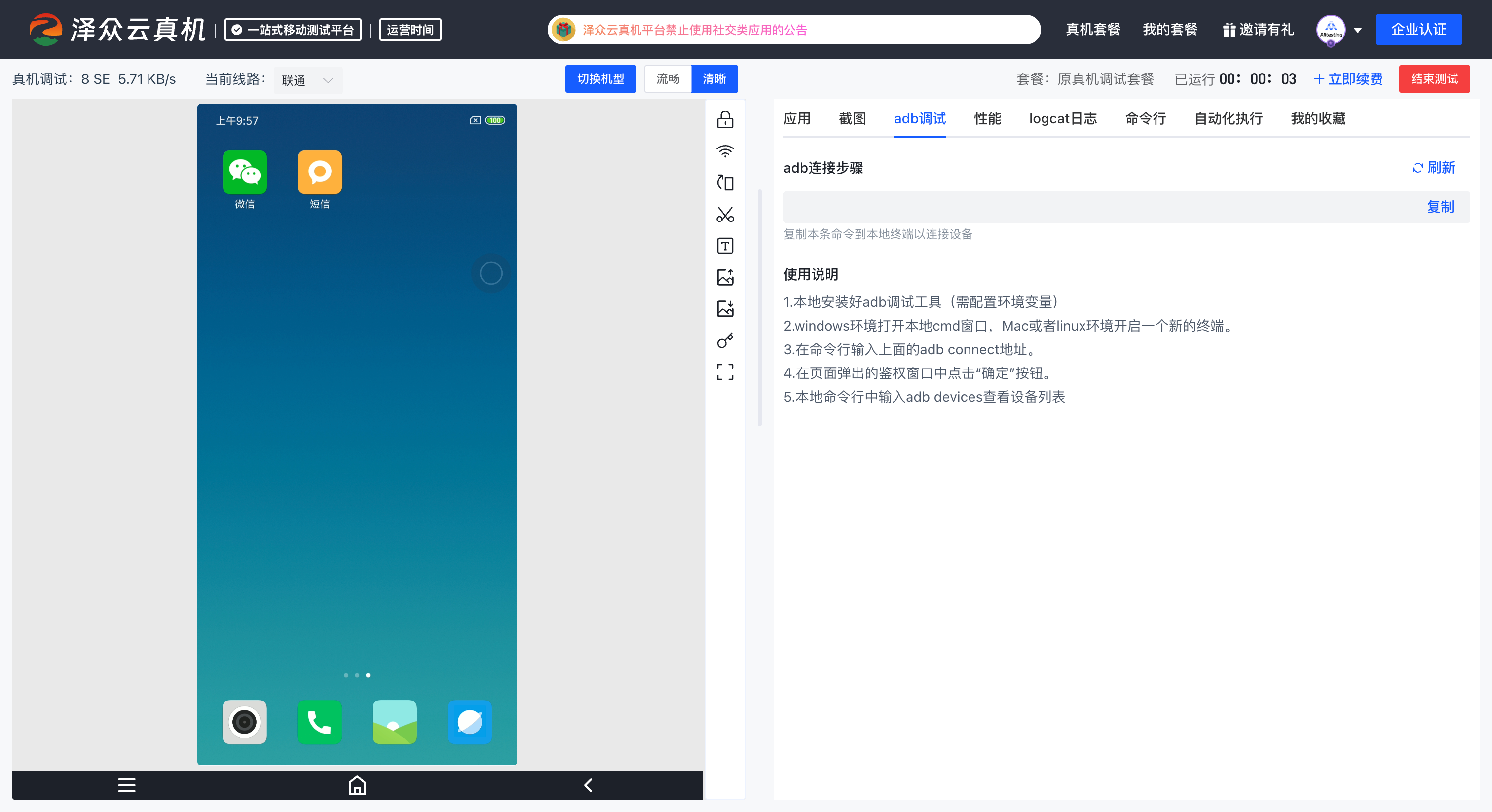Click the vertical scrollbar beside the toolbar
This screenshot has height=812, width=1492.
(759, 307)
